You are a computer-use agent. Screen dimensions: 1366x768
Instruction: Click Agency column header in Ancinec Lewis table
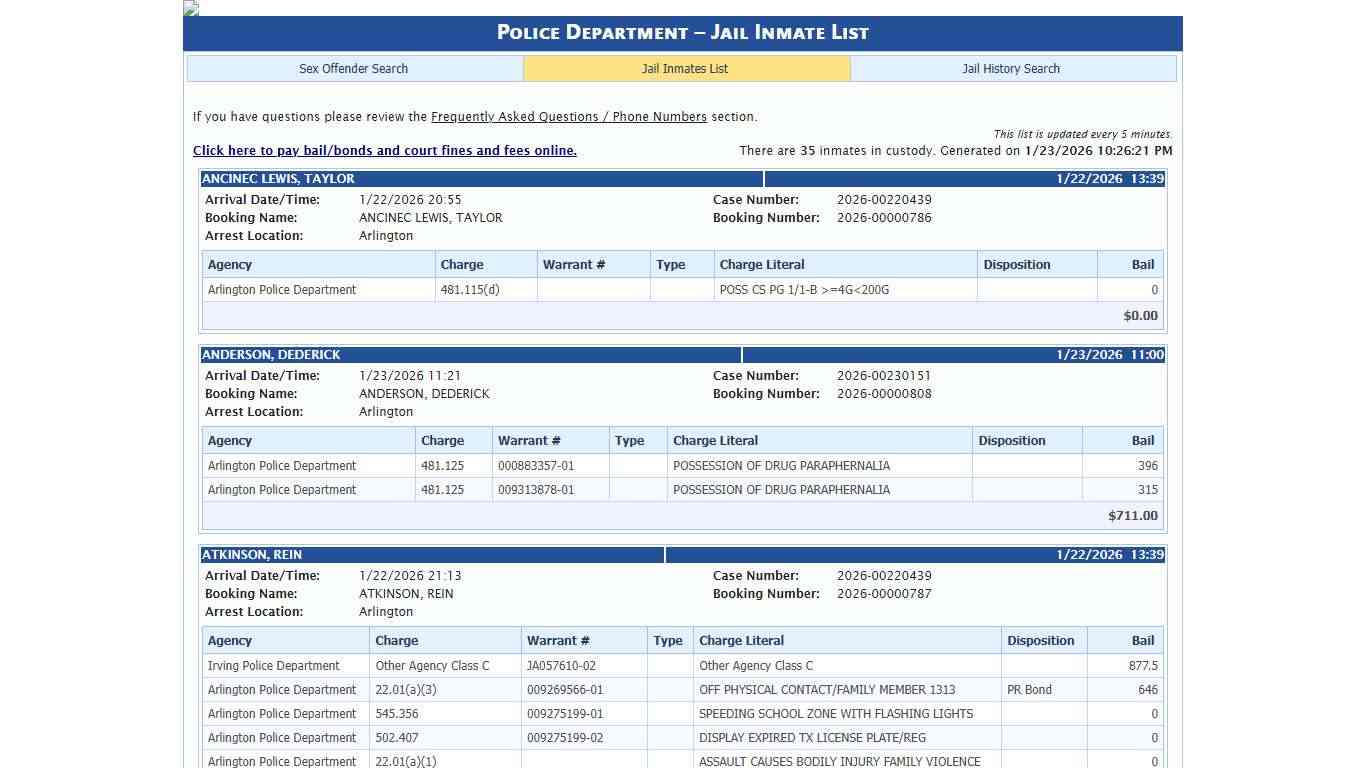tap(230, 265)
